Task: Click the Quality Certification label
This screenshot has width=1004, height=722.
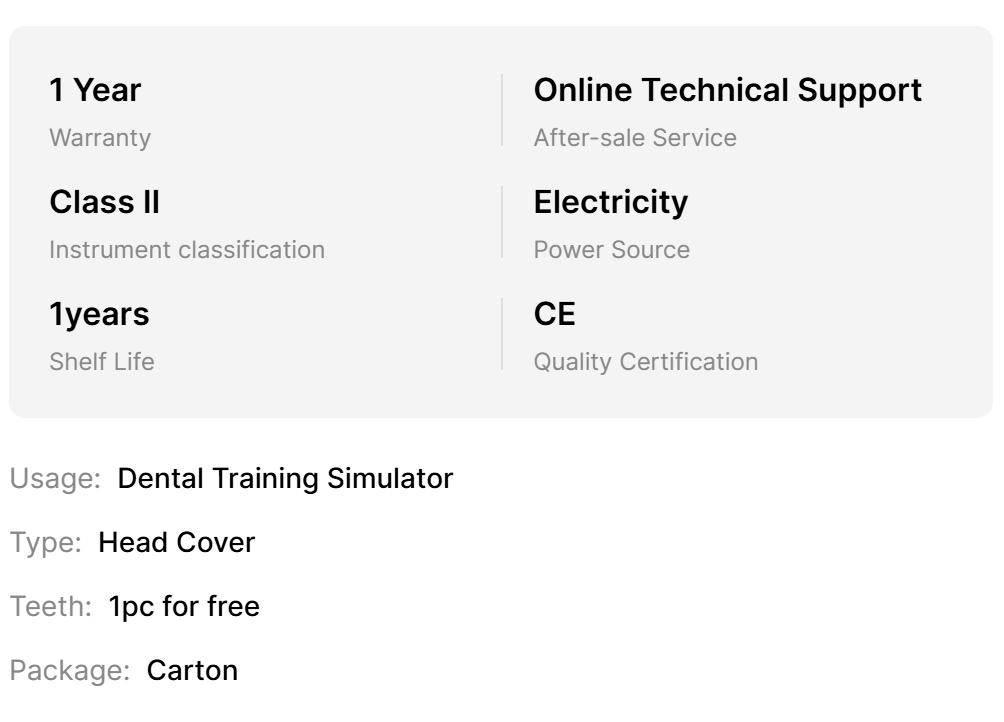Action: click(x=645, y=361)
